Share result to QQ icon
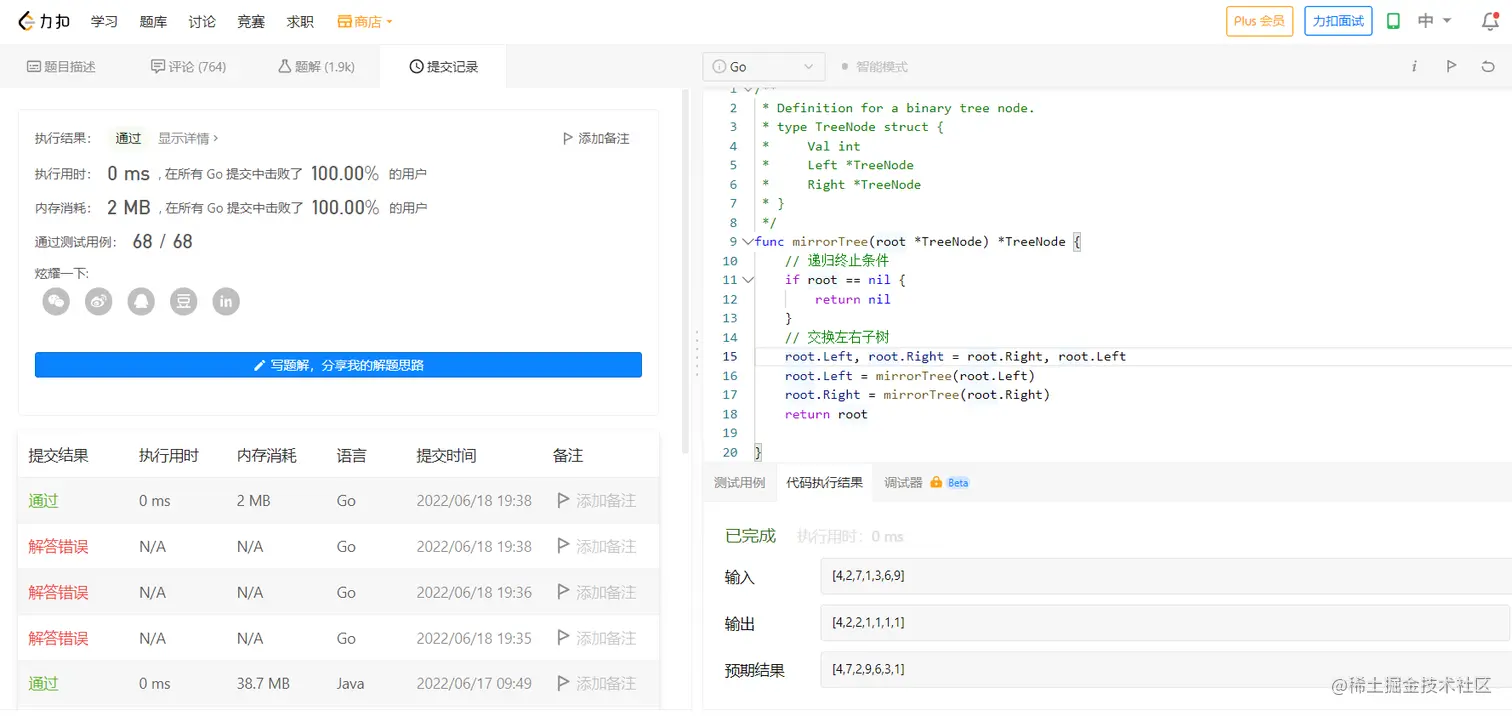 (141, 301)
